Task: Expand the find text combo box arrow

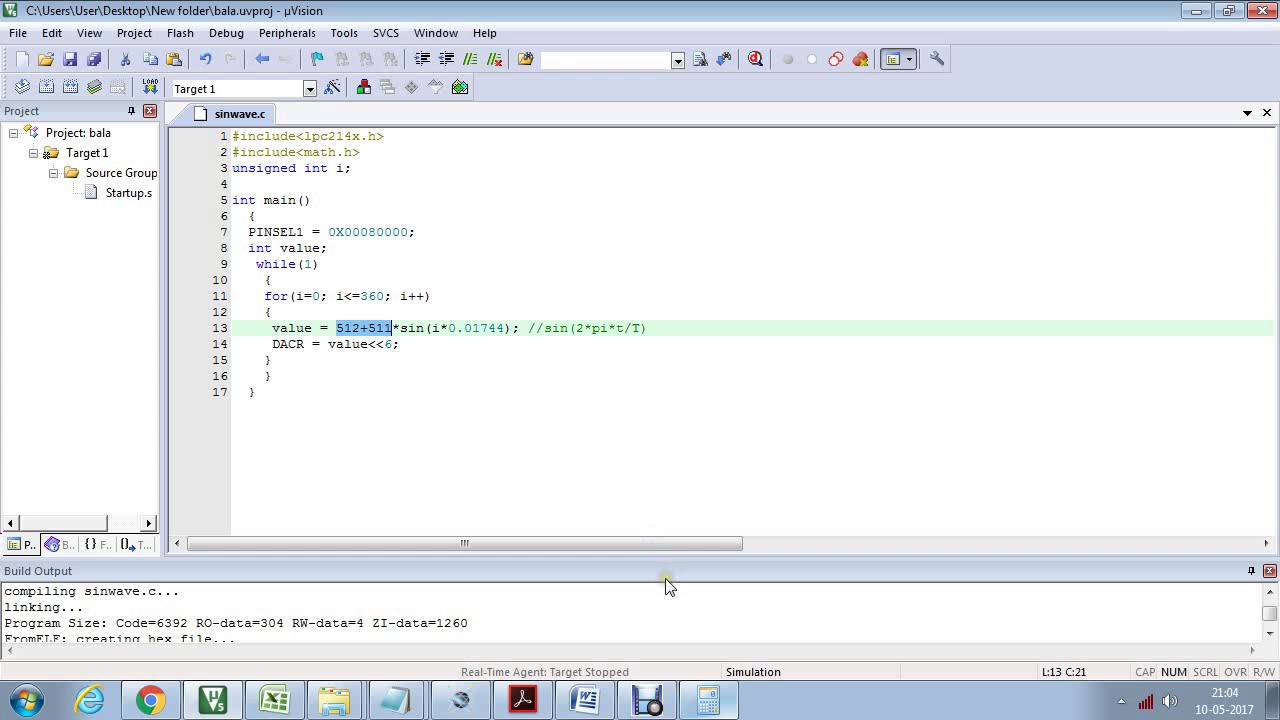Action: pos(677,60)
